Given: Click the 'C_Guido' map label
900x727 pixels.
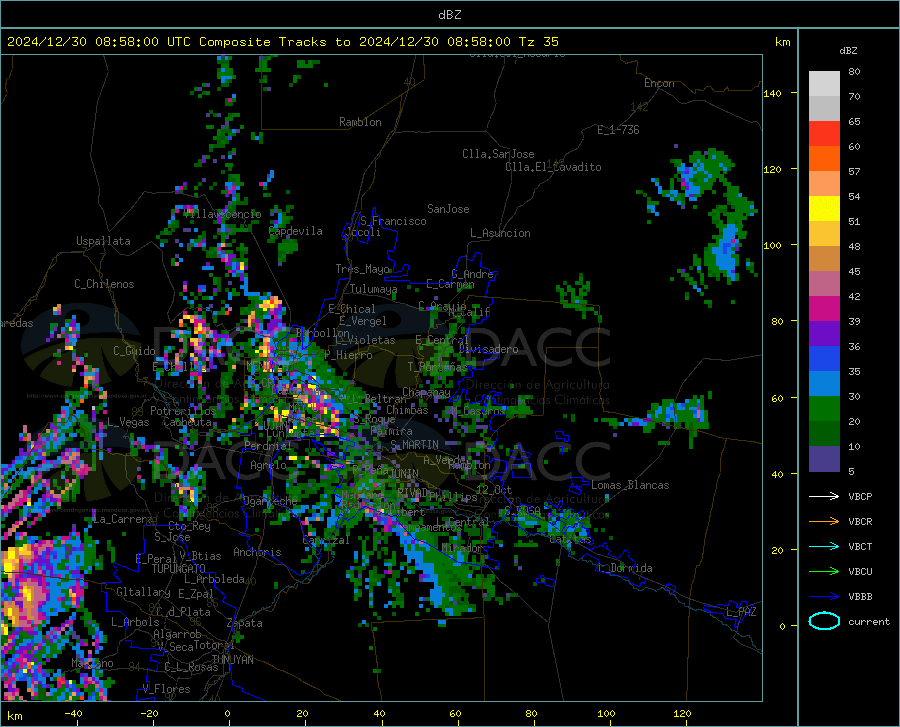Looking at the screenshot, I should click(134, 351).
